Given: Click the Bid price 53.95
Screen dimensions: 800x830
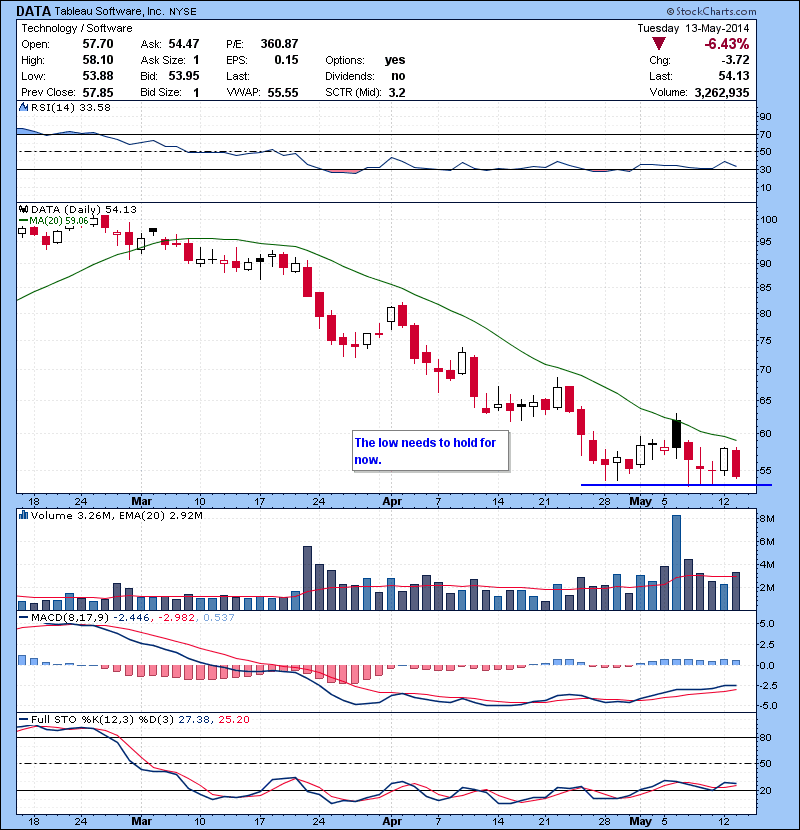Looking at the screenshot, I should (x=184, y=76).
